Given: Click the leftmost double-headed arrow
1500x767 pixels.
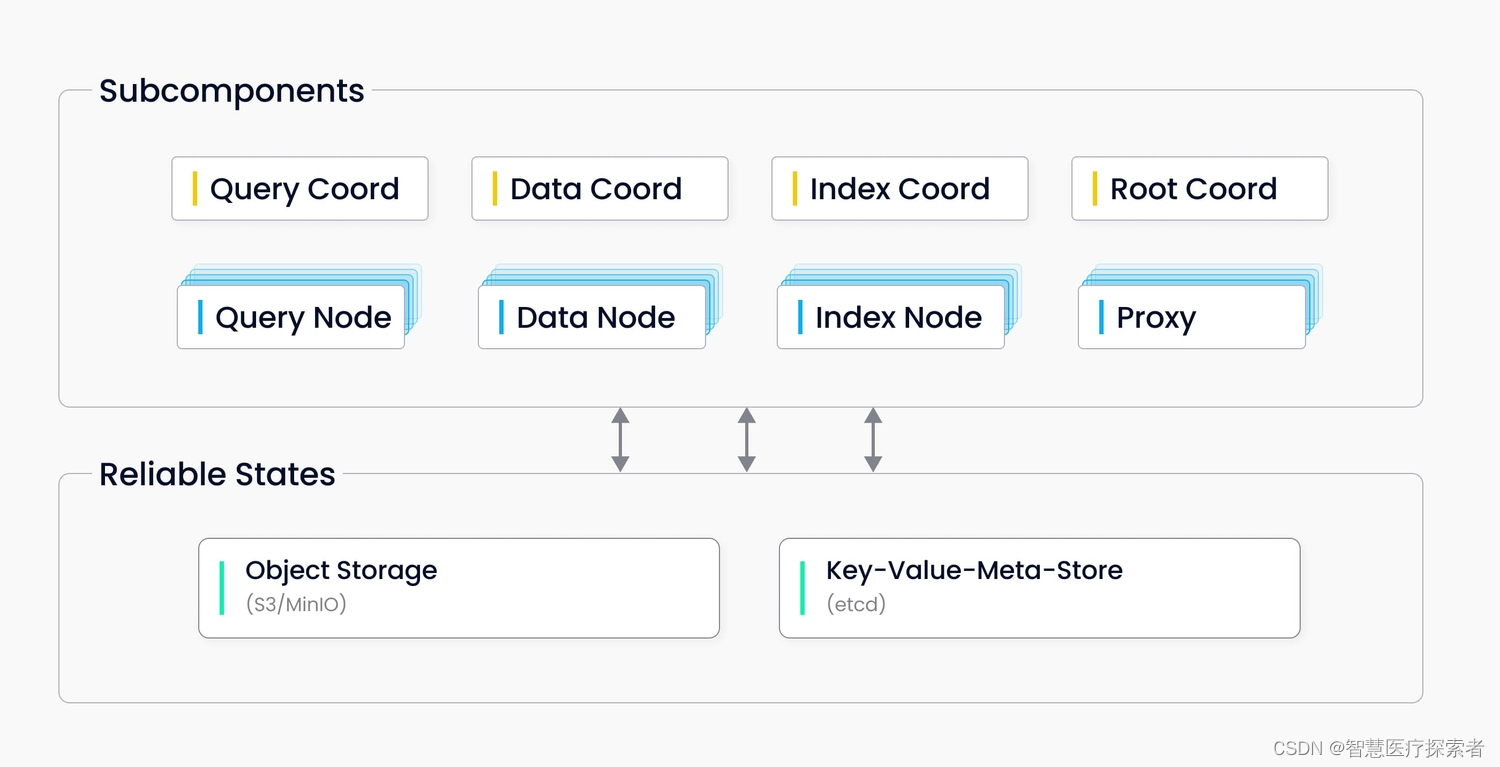Looking at the screenshot, I should pyautogui.click(x=620, y=440).
